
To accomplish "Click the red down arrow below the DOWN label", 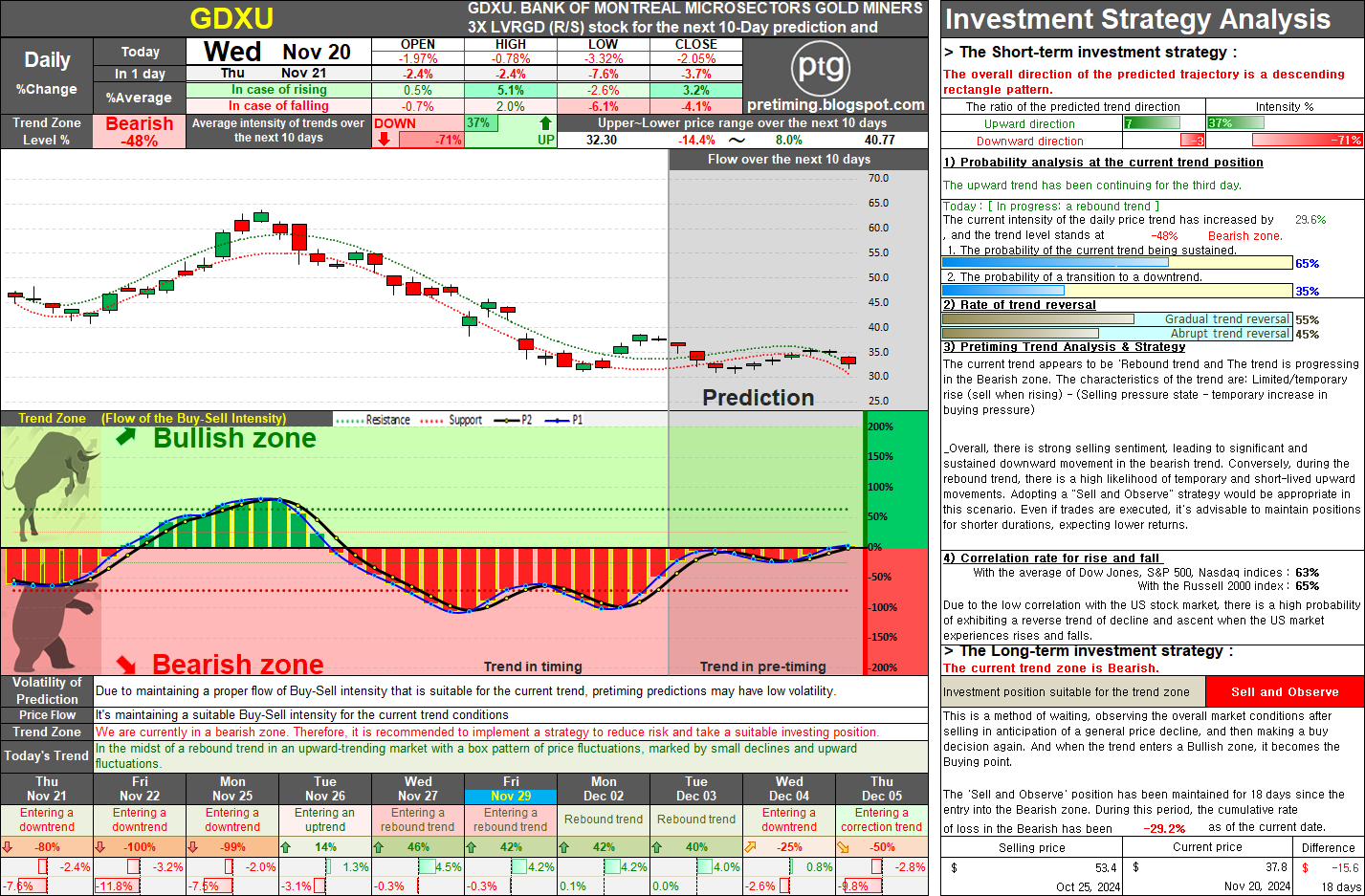I will tap(385, 139).
